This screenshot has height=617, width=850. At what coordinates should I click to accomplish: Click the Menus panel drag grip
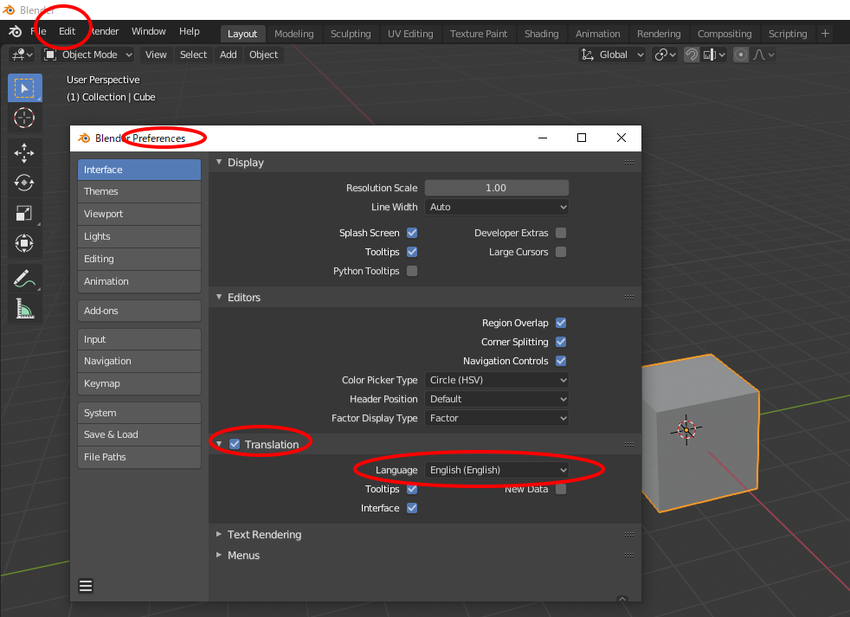(x=629, y=555)
